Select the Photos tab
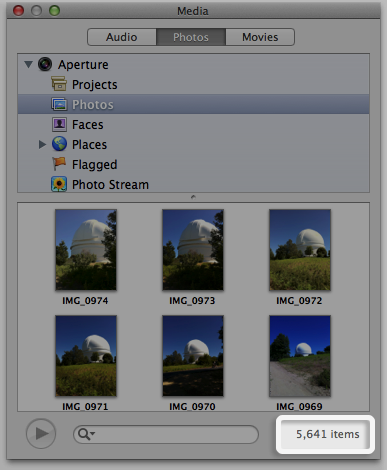387x470 pixels. pyautogui.click(x=191, y=37)
